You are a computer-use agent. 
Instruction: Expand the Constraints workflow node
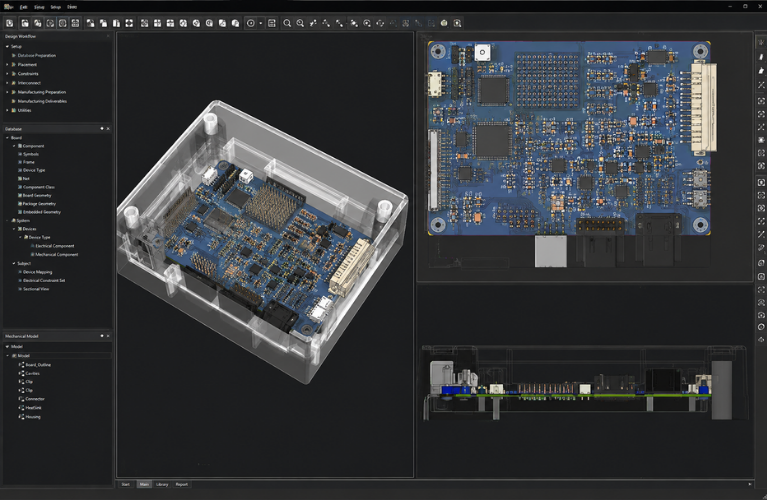coord(7,74)
